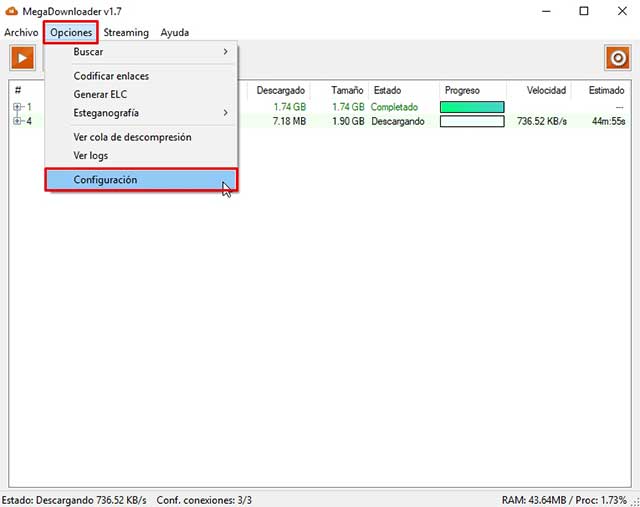Minimize the MegaDownloader window
Image resolution: width=640 pixels, height=507 pixels.
(x=546, y=11)
